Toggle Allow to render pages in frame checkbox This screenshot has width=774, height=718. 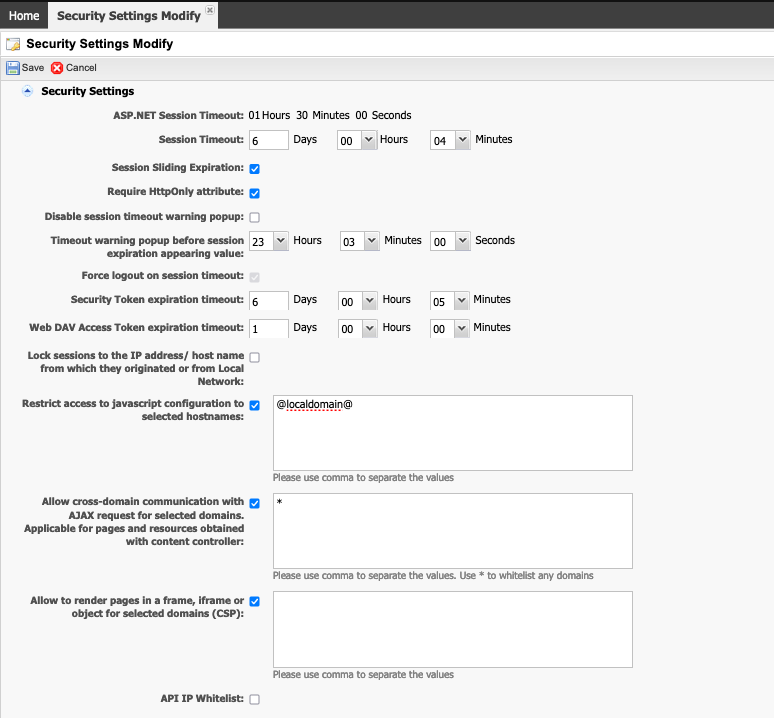(x=255, y=602)
